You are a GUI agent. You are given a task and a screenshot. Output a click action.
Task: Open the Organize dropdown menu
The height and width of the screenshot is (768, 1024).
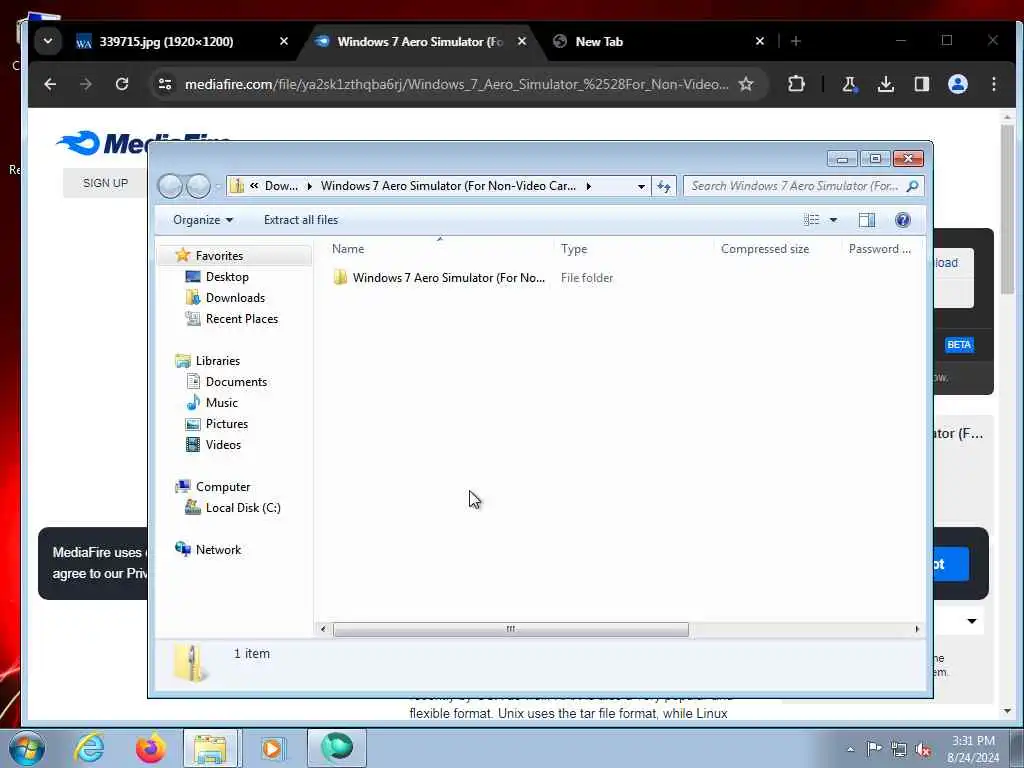[202, 220]
